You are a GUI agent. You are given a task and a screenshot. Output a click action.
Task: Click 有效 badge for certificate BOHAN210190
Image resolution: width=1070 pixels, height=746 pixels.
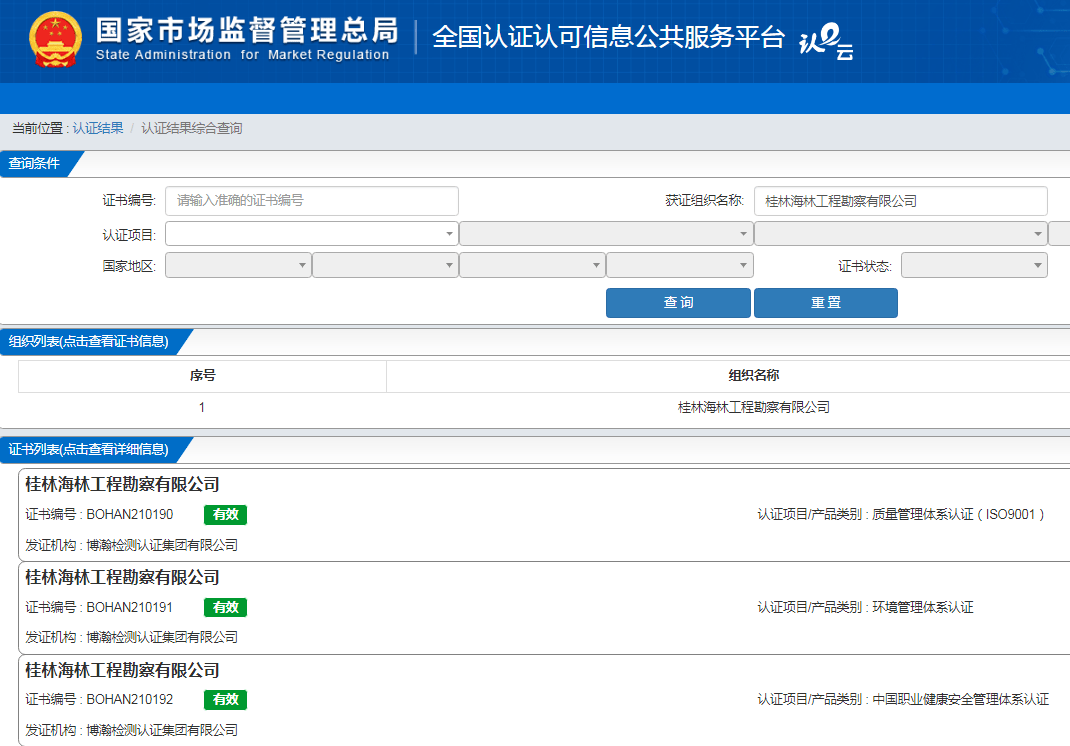(x=225, y=515)
